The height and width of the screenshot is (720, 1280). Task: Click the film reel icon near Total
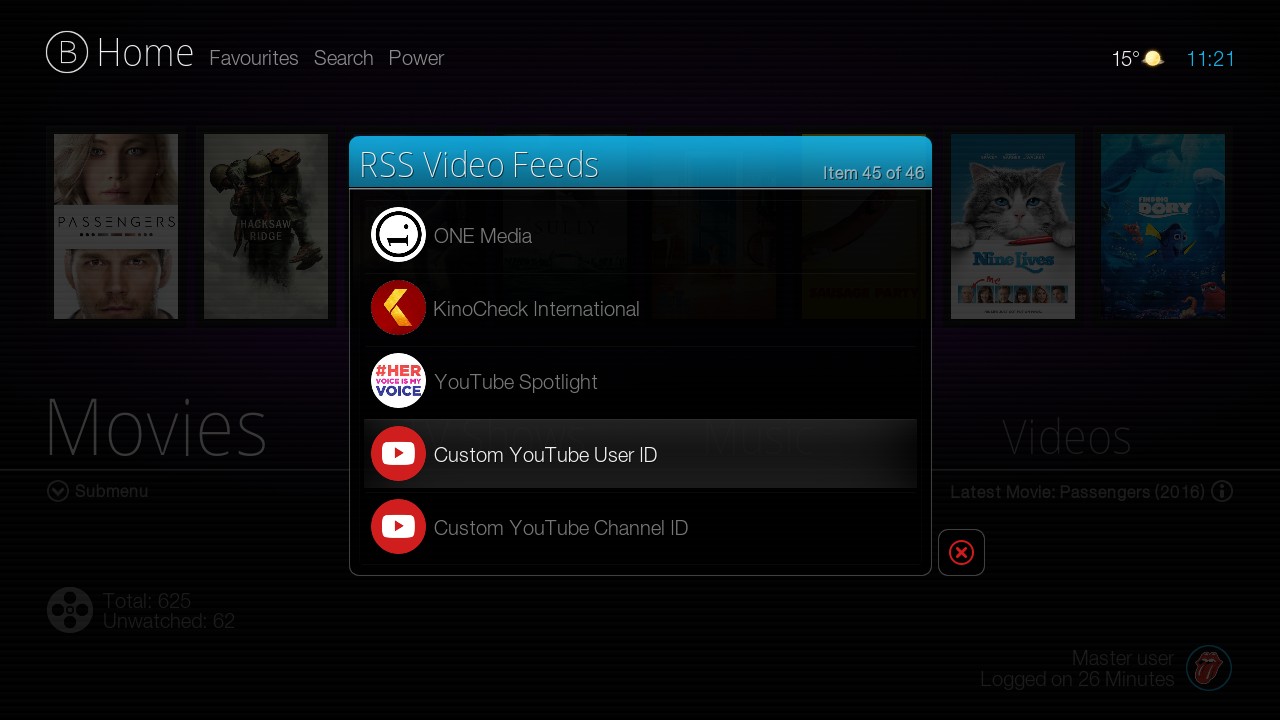click(70, 610)
